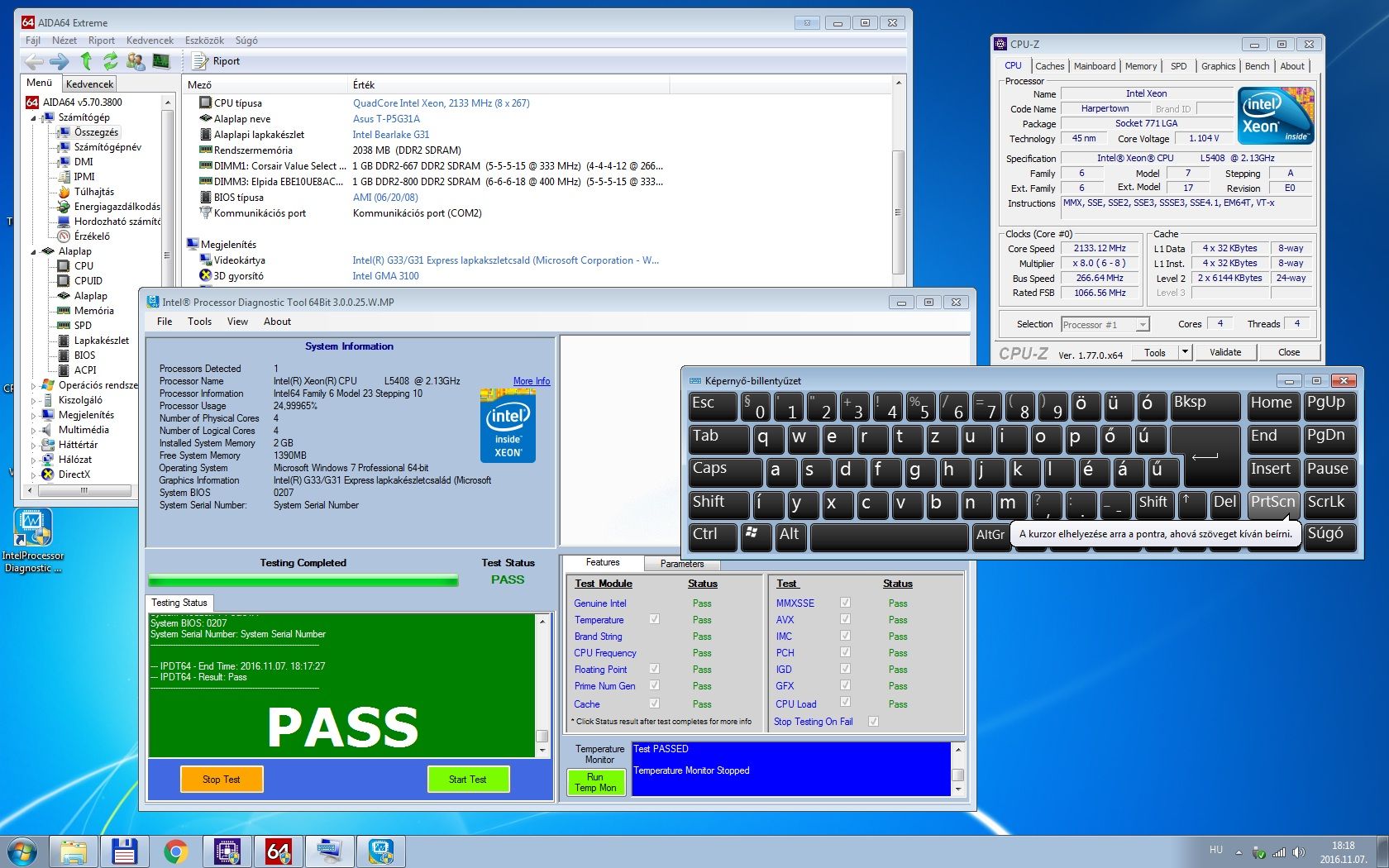Toggle the CPU Load test checkbox
This screenshot has width=1389, height=868.
pyautogui.click(x=845, y=702)
